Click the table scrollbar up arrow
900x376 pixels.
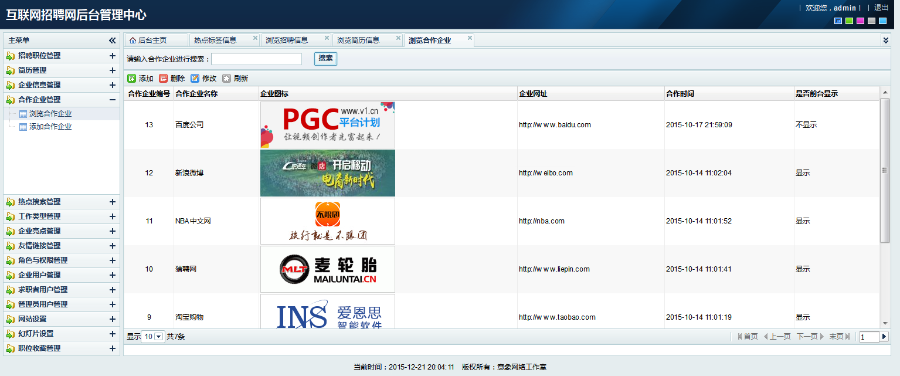(x=885, y=93)
